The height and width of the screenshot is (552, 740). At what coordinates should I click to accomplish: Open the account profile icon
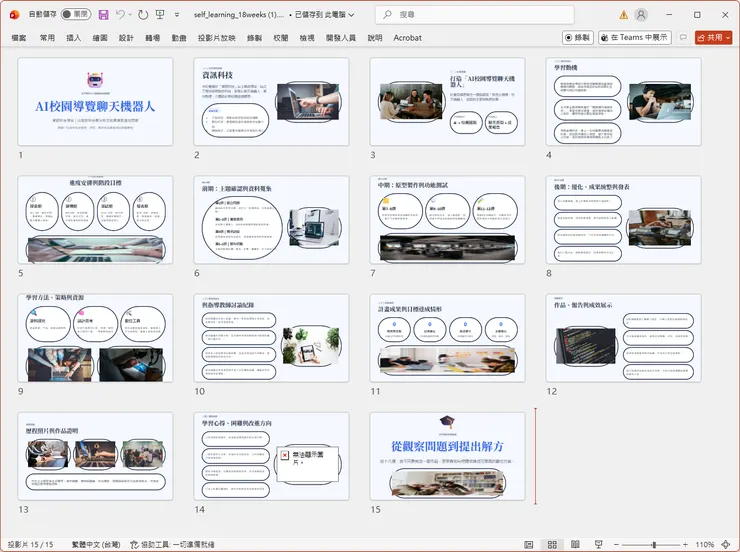642,15
